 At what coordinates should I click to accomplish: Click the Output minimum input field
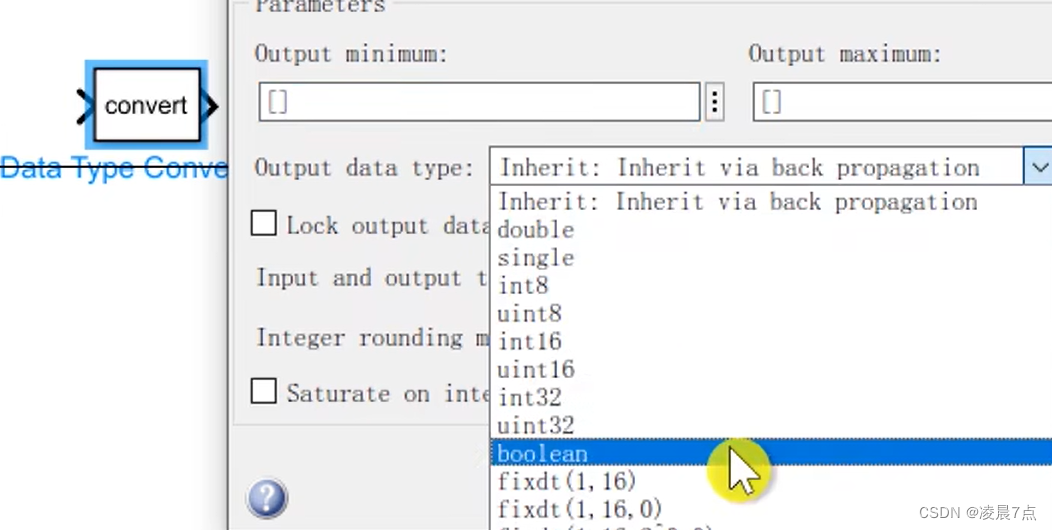[x=480, y=102]
